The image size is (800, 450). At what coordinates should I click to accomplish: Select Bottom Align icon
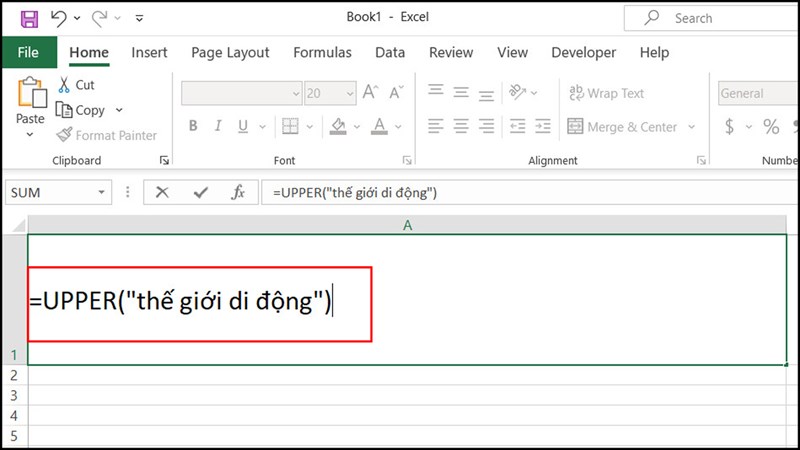(486, 94)
